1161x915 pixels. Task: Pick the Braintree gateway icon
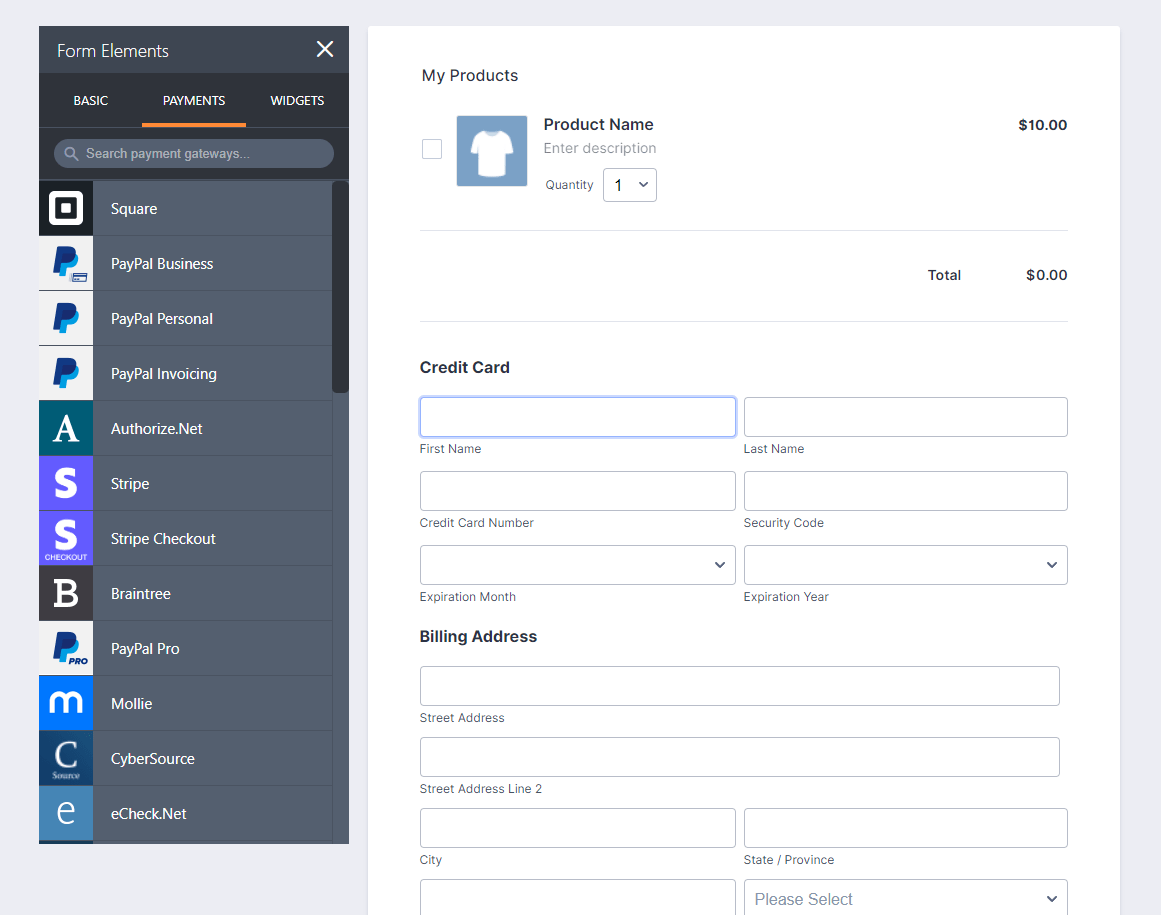tap(66, 594)
